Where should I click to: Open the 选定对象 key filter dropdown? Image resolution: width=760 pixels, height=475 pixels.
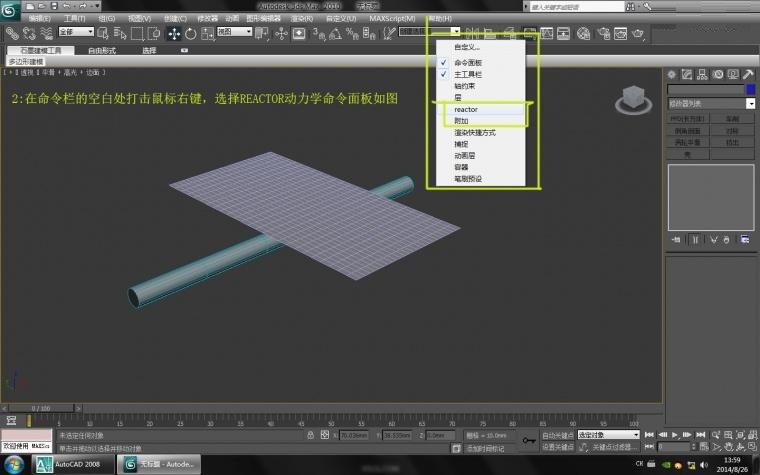(x=608, y=435)
